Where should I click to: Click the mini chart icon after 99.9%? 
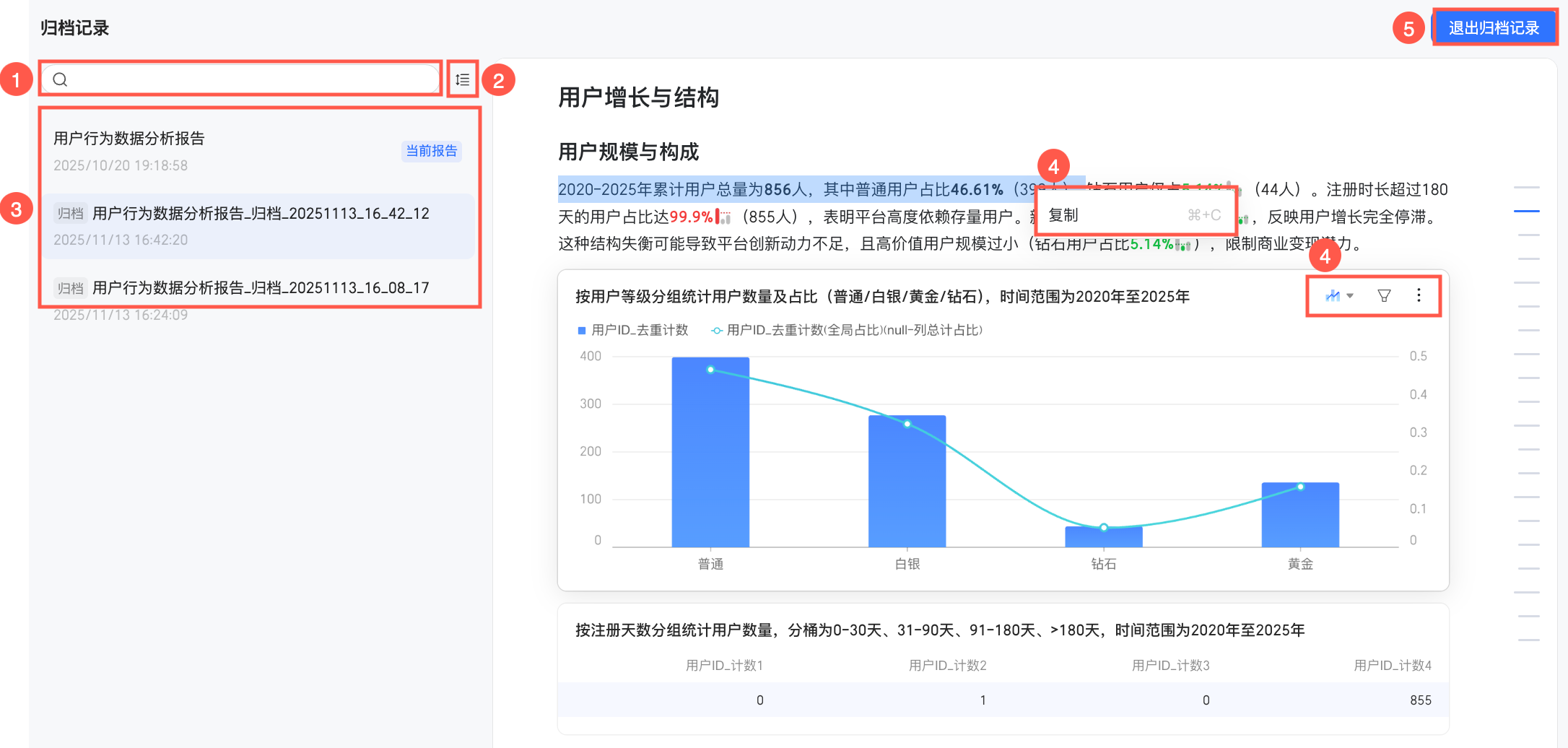[x=723, y=217]
